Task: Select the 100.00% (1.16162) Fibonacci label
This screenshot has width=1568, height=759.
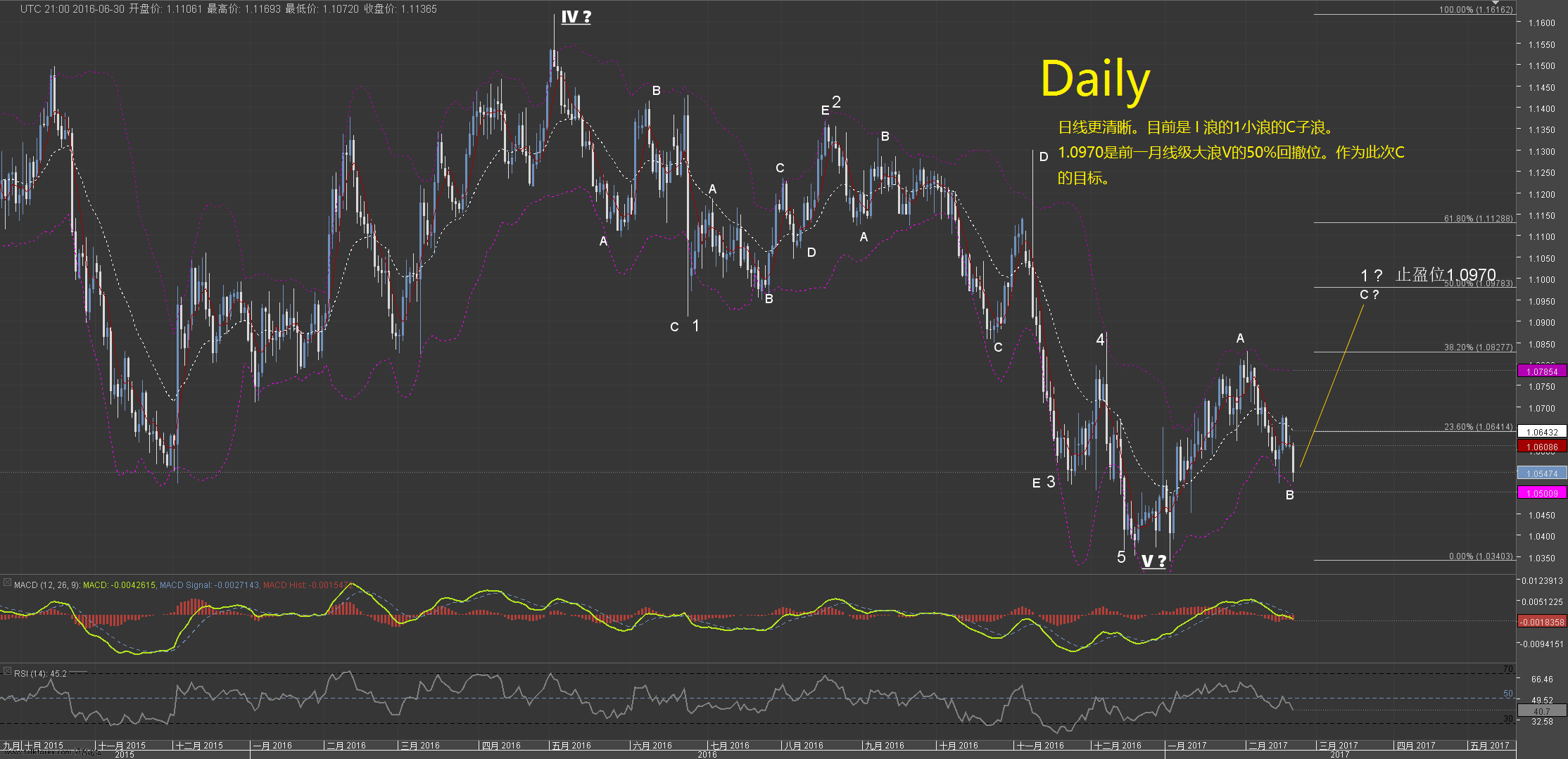Action: pos(1476,10)
